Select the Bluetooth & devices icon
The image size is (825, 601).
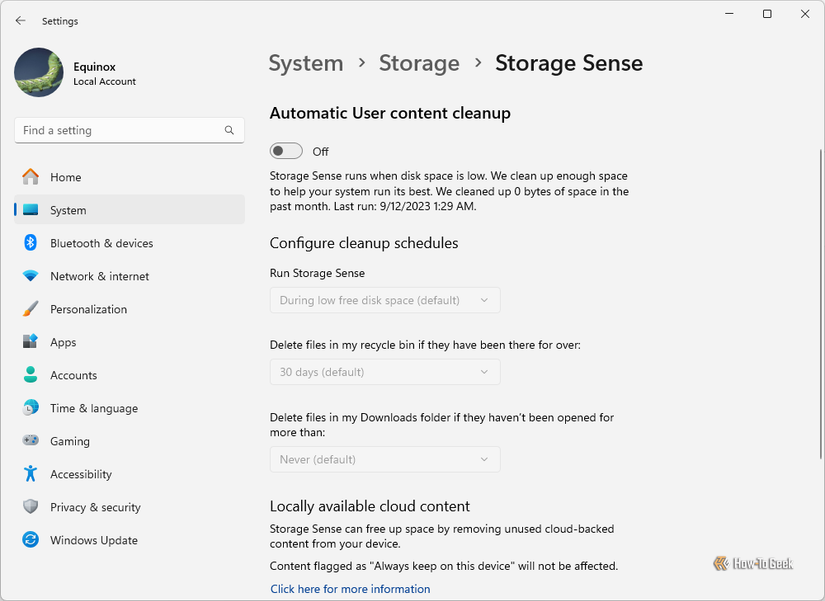(31, 243)
